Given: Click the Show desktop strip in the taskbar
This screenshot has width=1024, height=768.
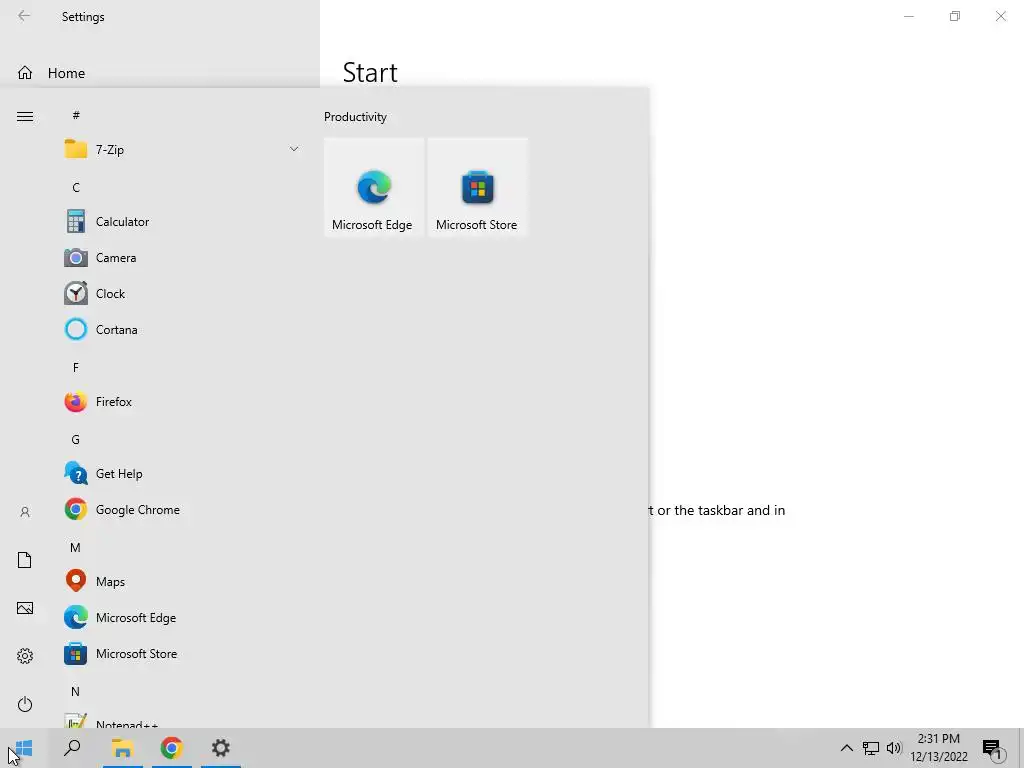Looking at the screenshot, I should pyautogui.click(x=1021, y=748).
